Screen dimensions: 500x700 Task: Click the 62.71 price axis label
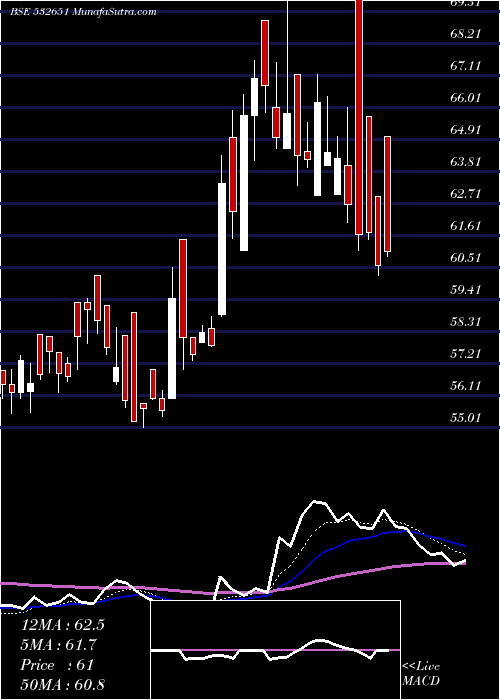coord(466,194)
